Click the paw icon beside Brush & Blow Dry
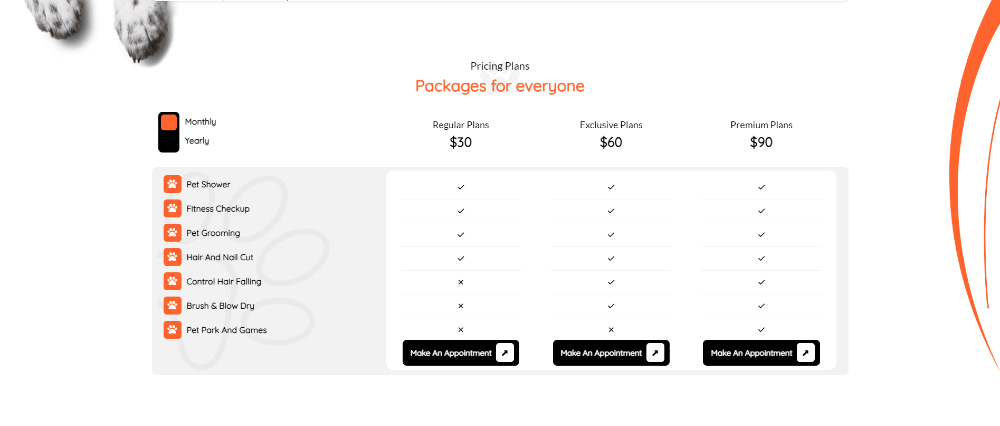The image size is (1000, 426). click(172, 305)
